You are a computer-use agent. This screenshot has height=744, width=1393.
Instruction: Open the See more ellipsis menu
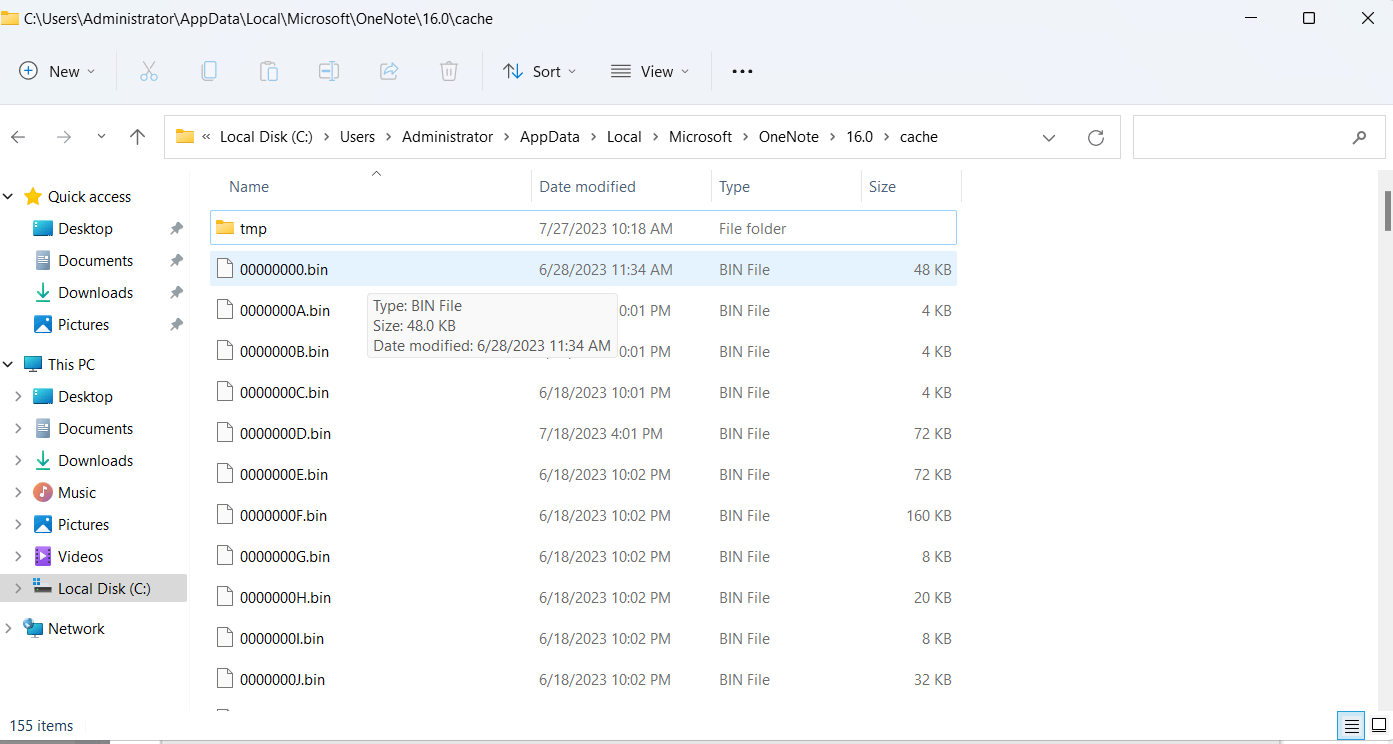click(x=742, y=71)
